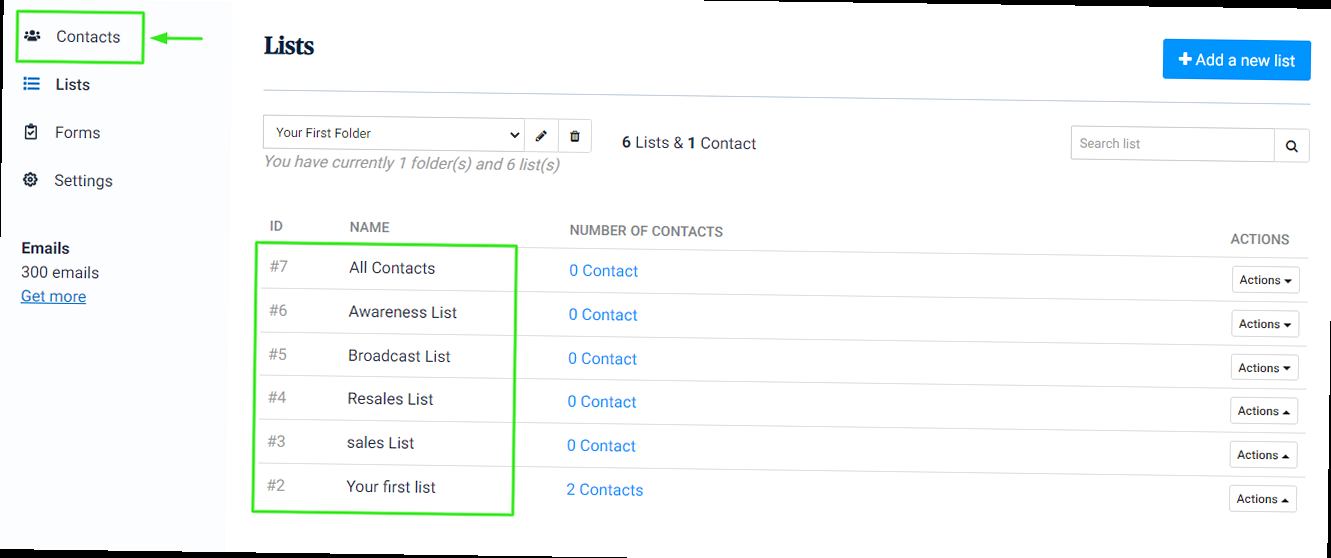Follow the Get more emails link

coord(53,296)
